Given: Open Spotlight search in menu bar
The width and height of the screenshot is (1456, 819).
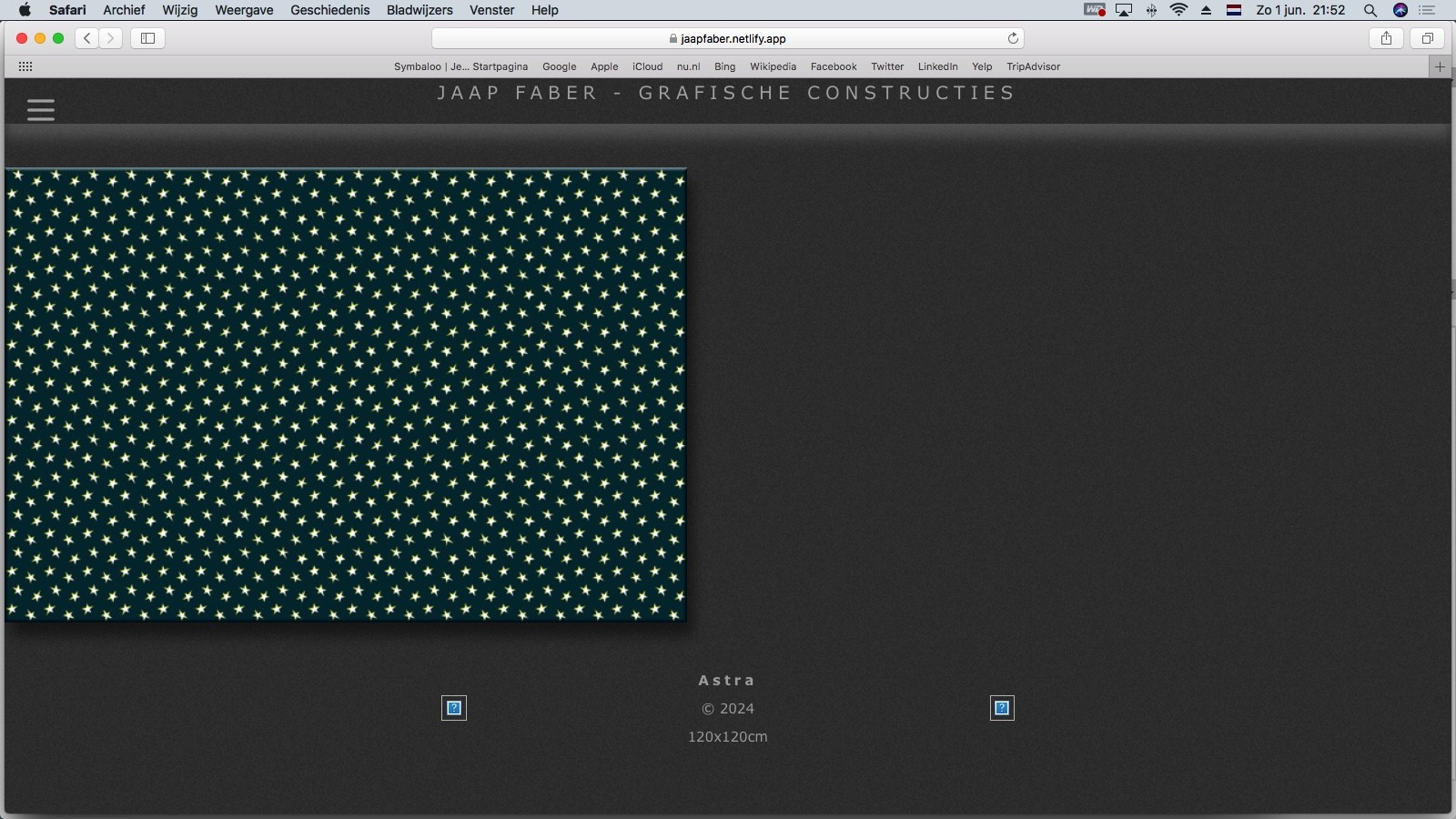Looking at the screenshot, I should point(1370,10).
